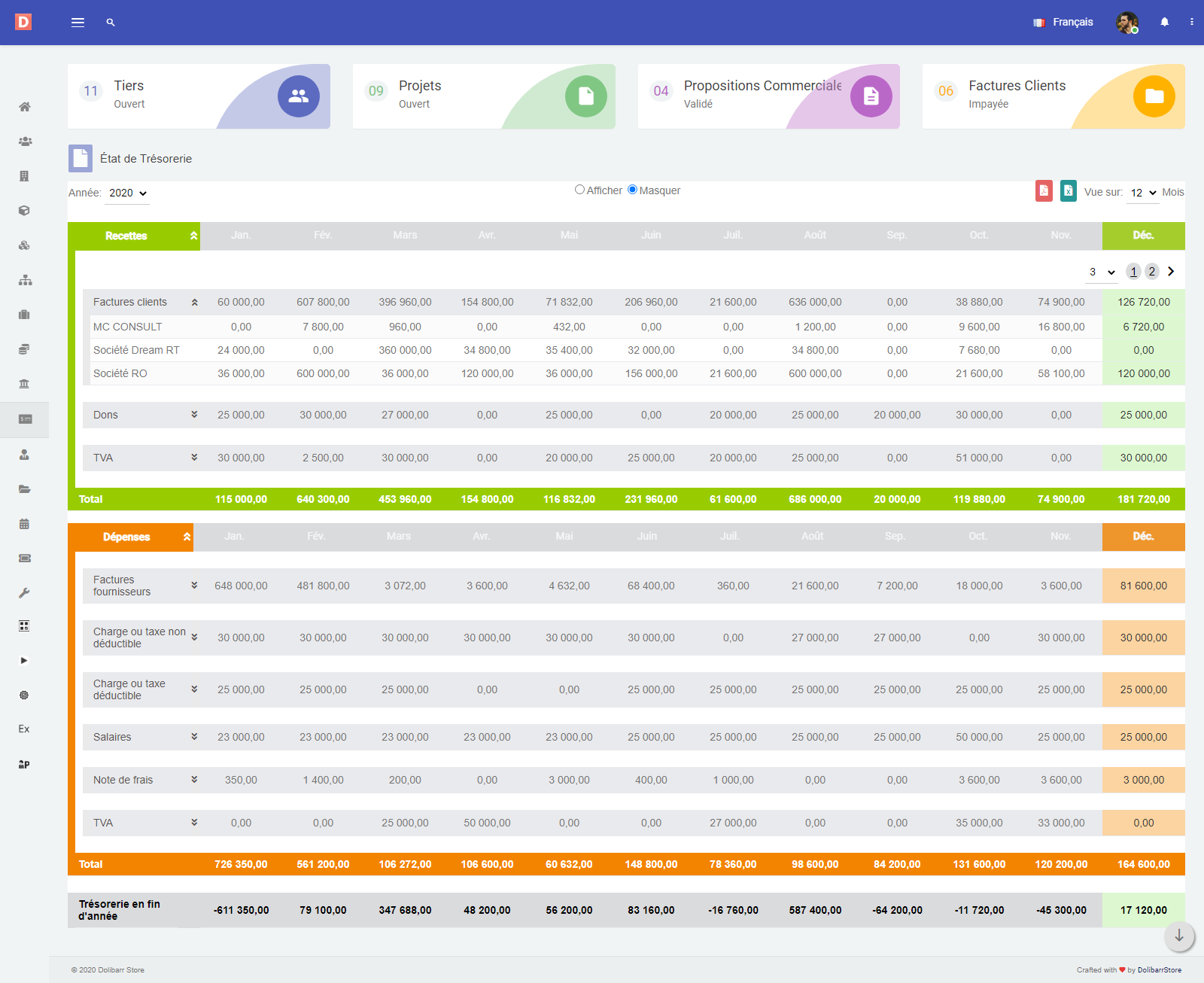Click the scroll-down arrow button
This screenshot has width=1204, height=983.
click(x=1178, y=936)
